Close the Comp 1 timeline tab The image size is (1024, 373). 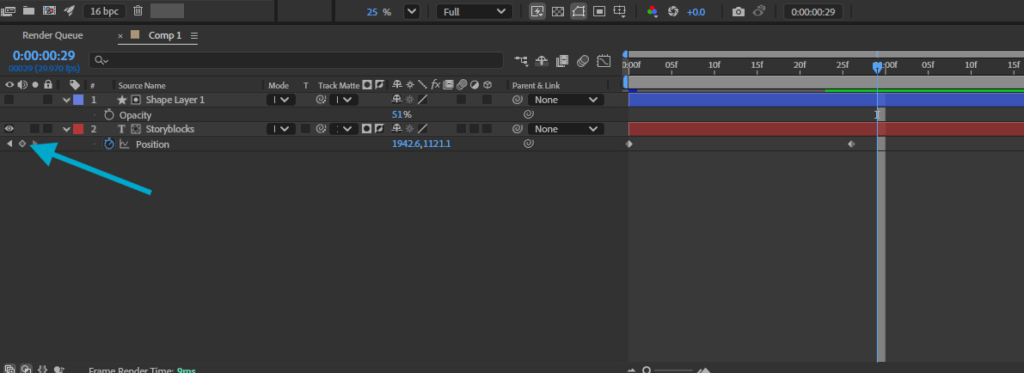pyautogui.click(x=120, y=36)
